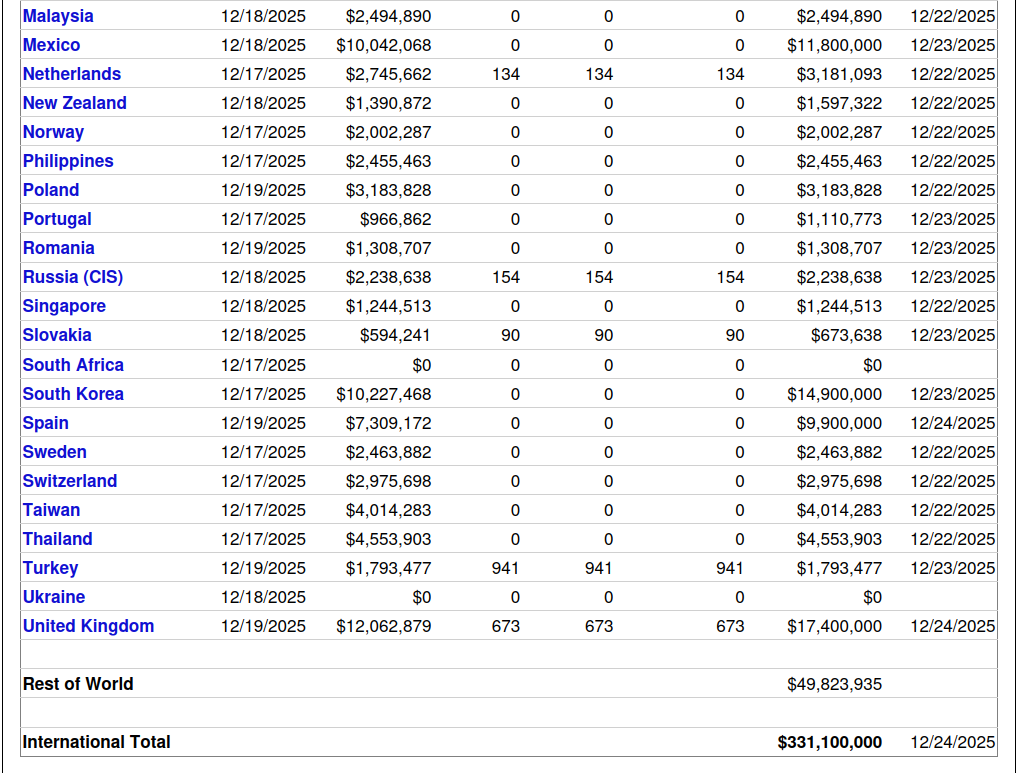The image size is (1035, 773).
Task: Open the Thailand country link
Action: click(57, 539)
